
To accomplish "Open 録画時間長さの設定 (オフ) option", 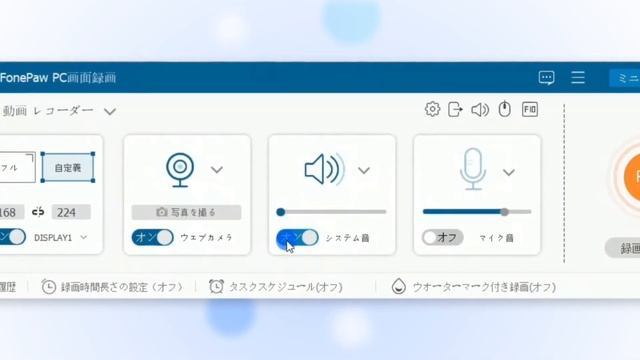I will pyautogui.click(x=122, y=287).
